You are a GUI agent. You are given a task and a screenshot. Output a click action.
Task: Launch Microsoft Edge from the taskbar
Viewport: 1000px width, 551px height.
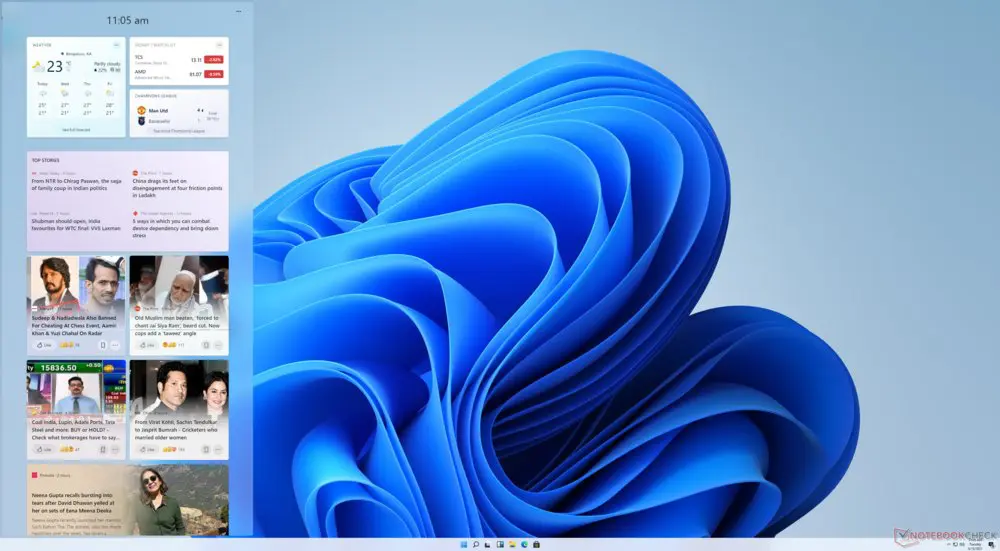(x=524, y=544)
